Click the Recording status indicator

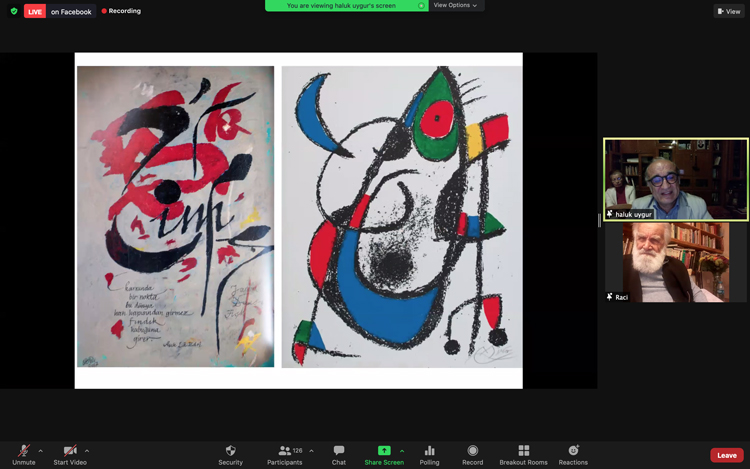(121, 11)
